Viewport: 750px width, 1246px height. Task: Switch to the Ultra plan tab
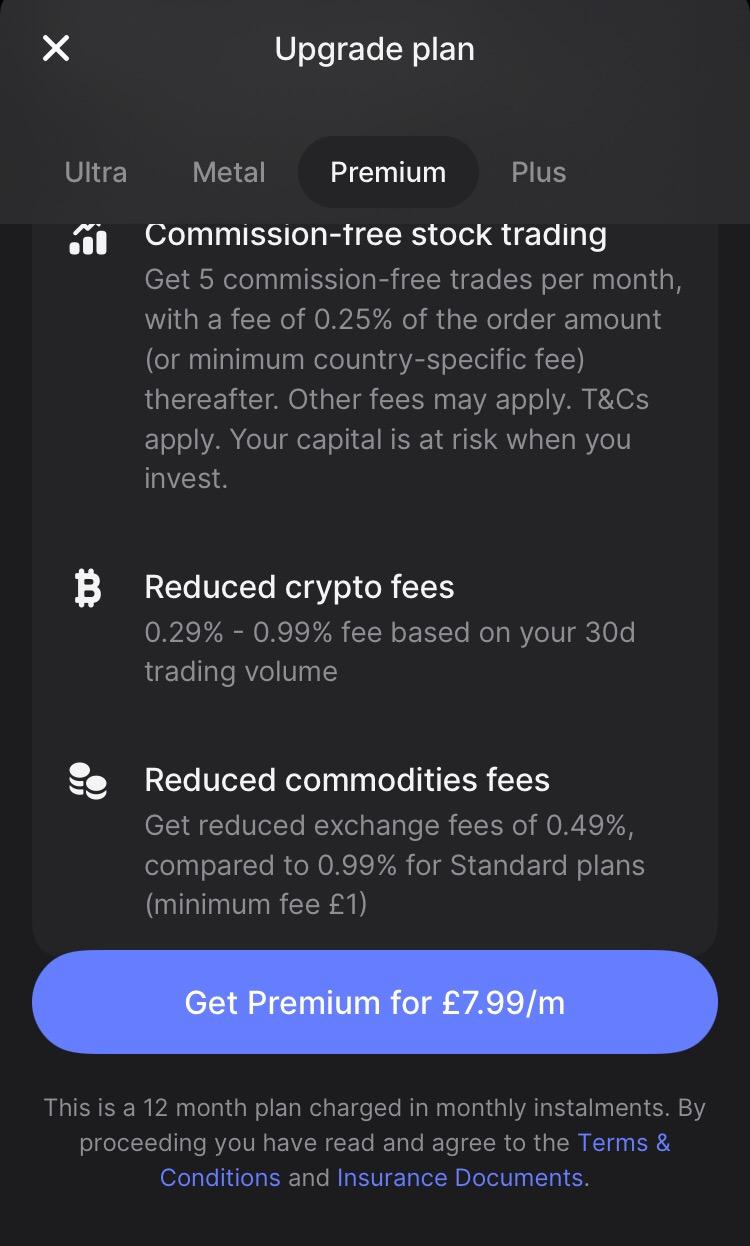click(x=96, y=172)
